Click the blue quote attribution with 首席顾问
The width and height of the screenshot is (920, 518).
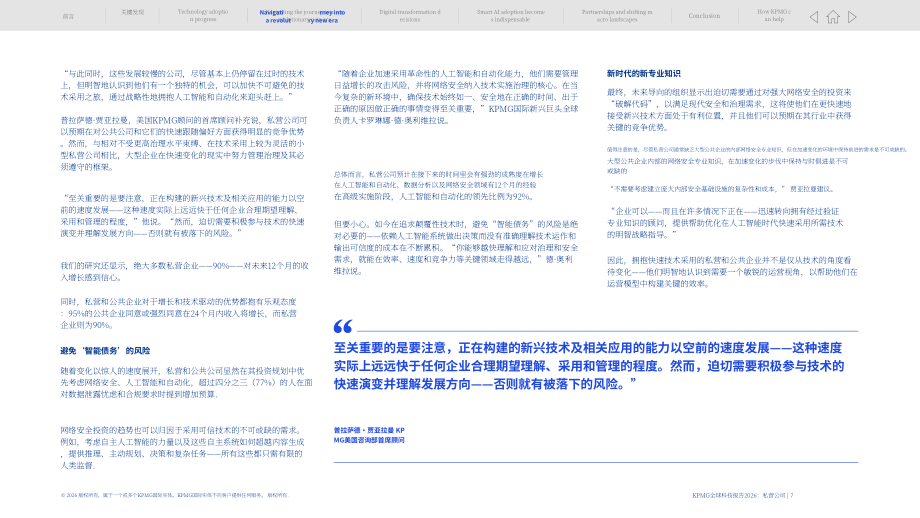click(369, 435)
